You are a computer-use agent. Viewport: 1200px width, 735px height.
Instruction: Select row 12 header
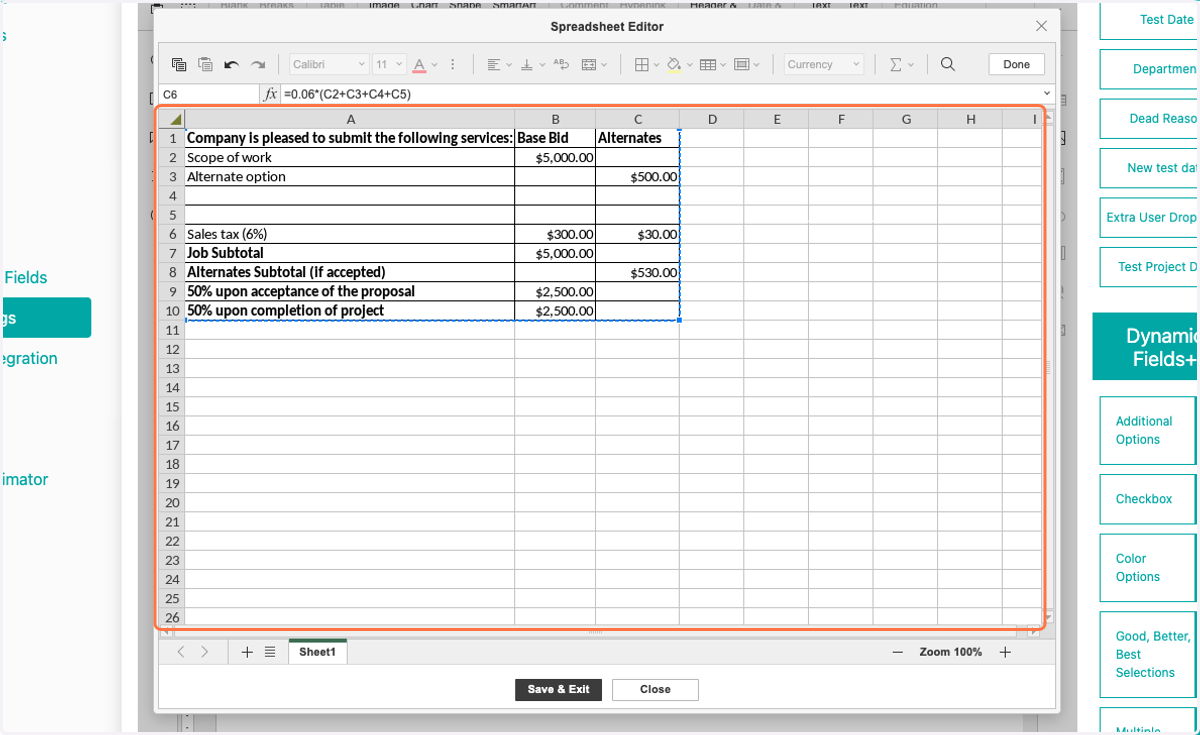[x=172, y=349]
